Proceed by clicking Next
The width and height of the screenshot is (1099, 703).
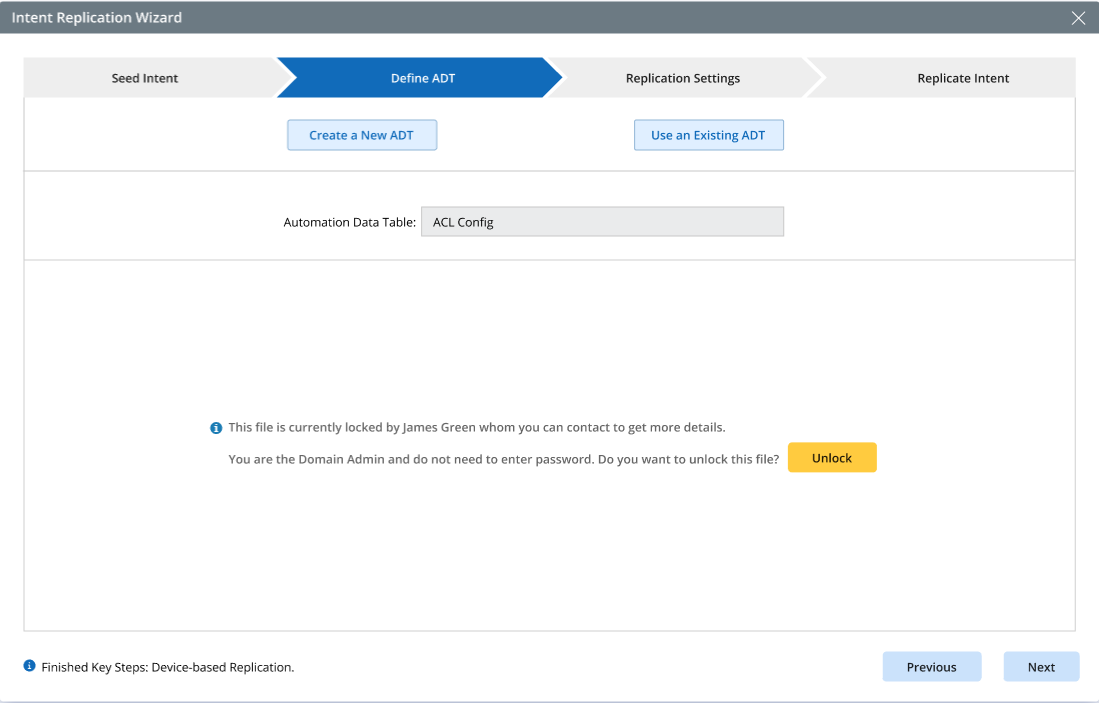click(x=1041, y=667)
